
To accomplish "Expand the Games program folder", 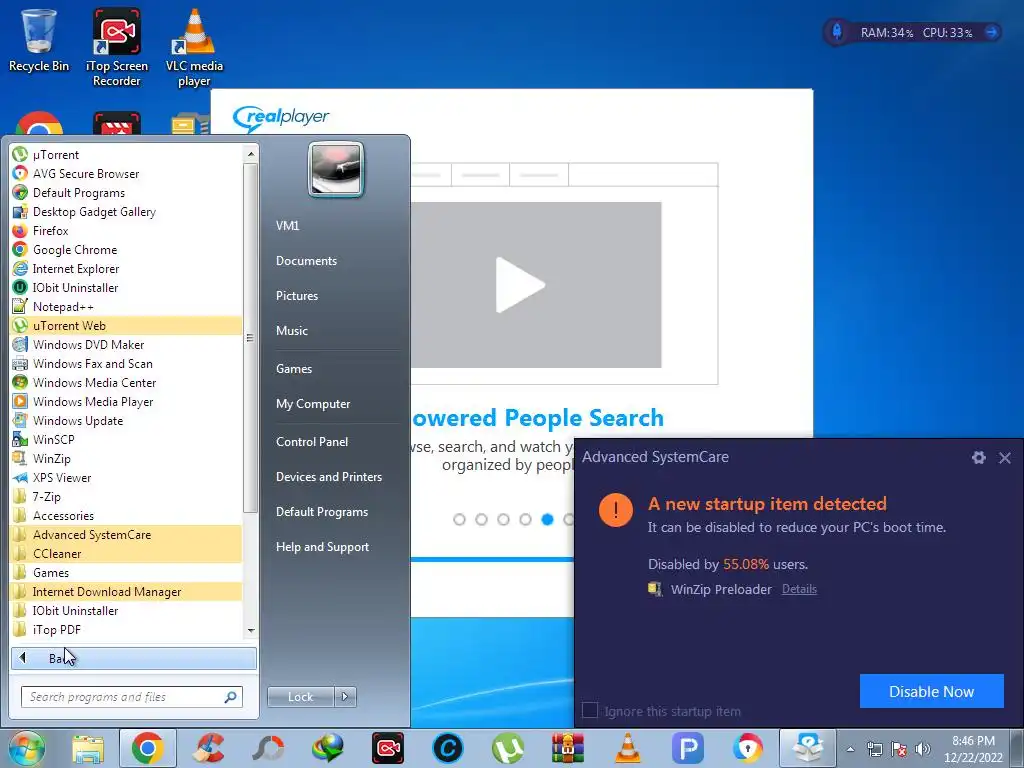I will click(126, 572).
